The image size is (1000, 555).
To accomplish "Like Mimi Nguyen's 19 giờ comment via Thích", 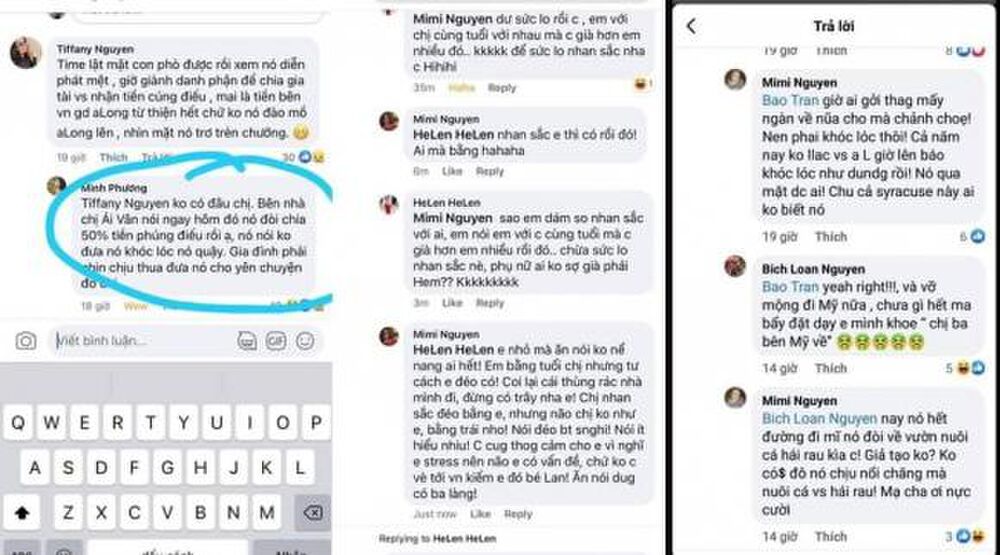I will 831,237.
